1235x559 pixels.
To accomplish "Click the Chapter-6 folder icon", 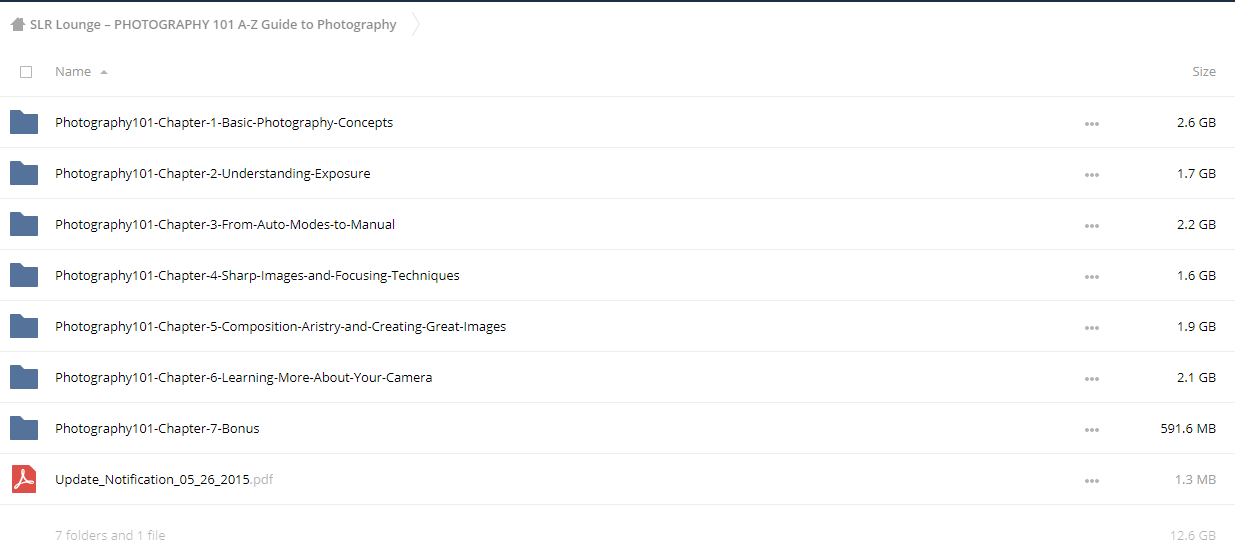I will 24,377.
